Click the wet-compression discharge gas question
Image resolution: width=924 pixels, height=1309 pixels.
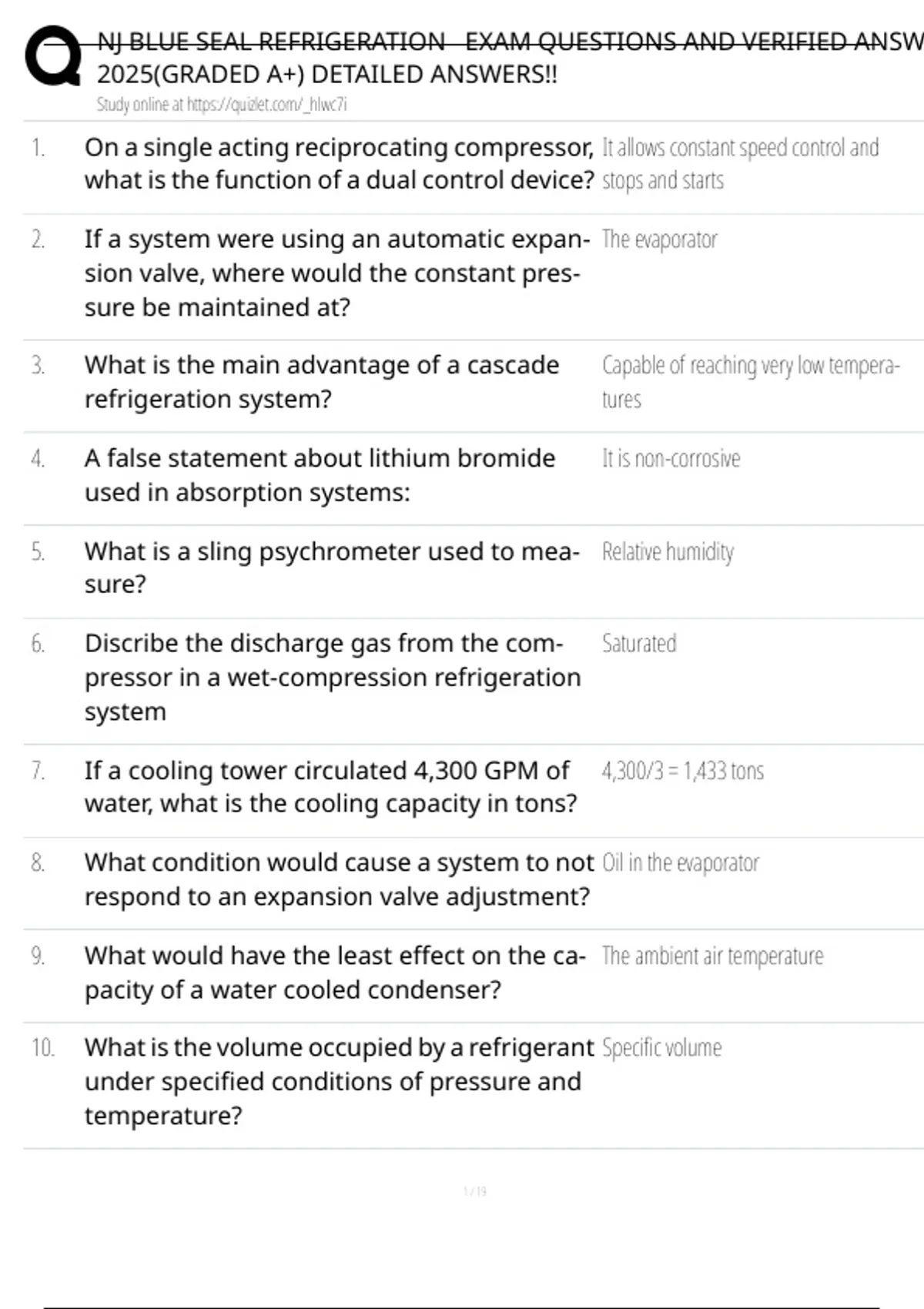click(x=332, y=678)
